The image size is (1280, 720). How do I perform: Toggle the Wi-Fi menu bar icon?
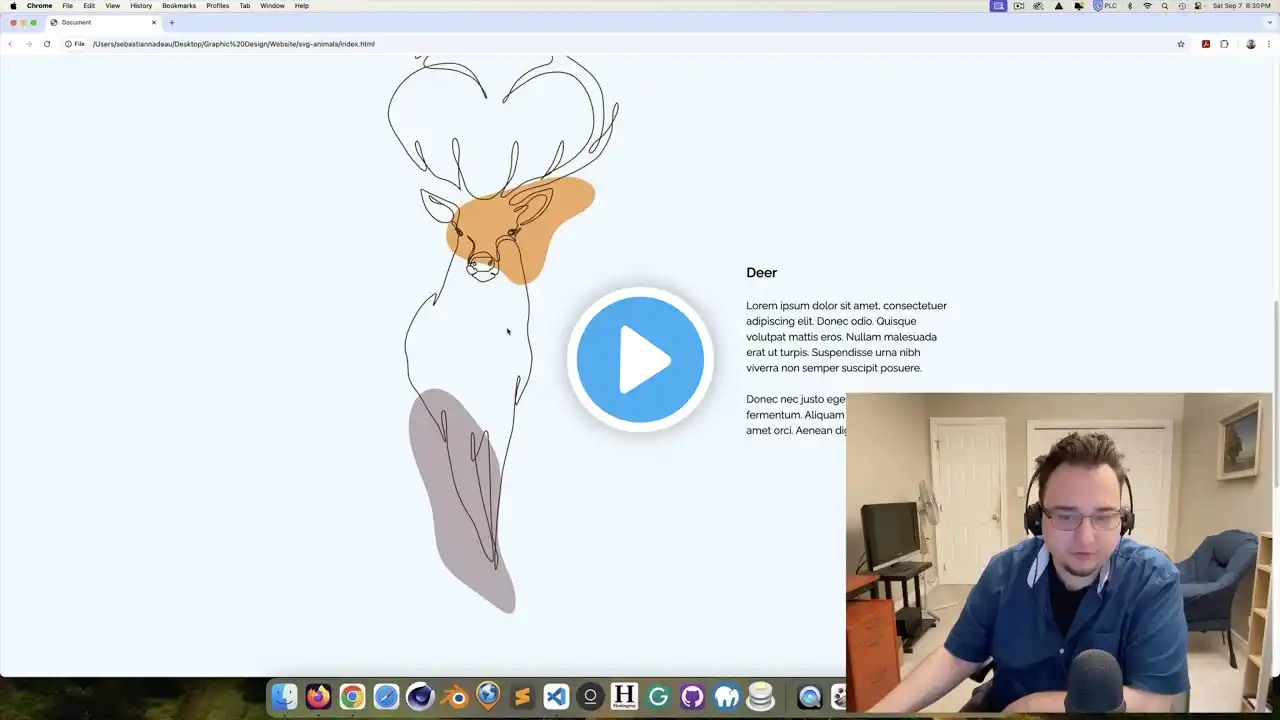click(x=1147, y=6)
